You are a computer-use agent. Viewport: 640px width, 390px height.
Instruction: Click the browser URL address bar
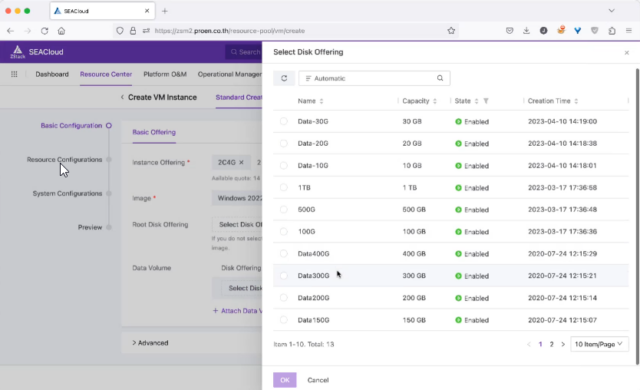pyautogui.click(x=286, y=31)
